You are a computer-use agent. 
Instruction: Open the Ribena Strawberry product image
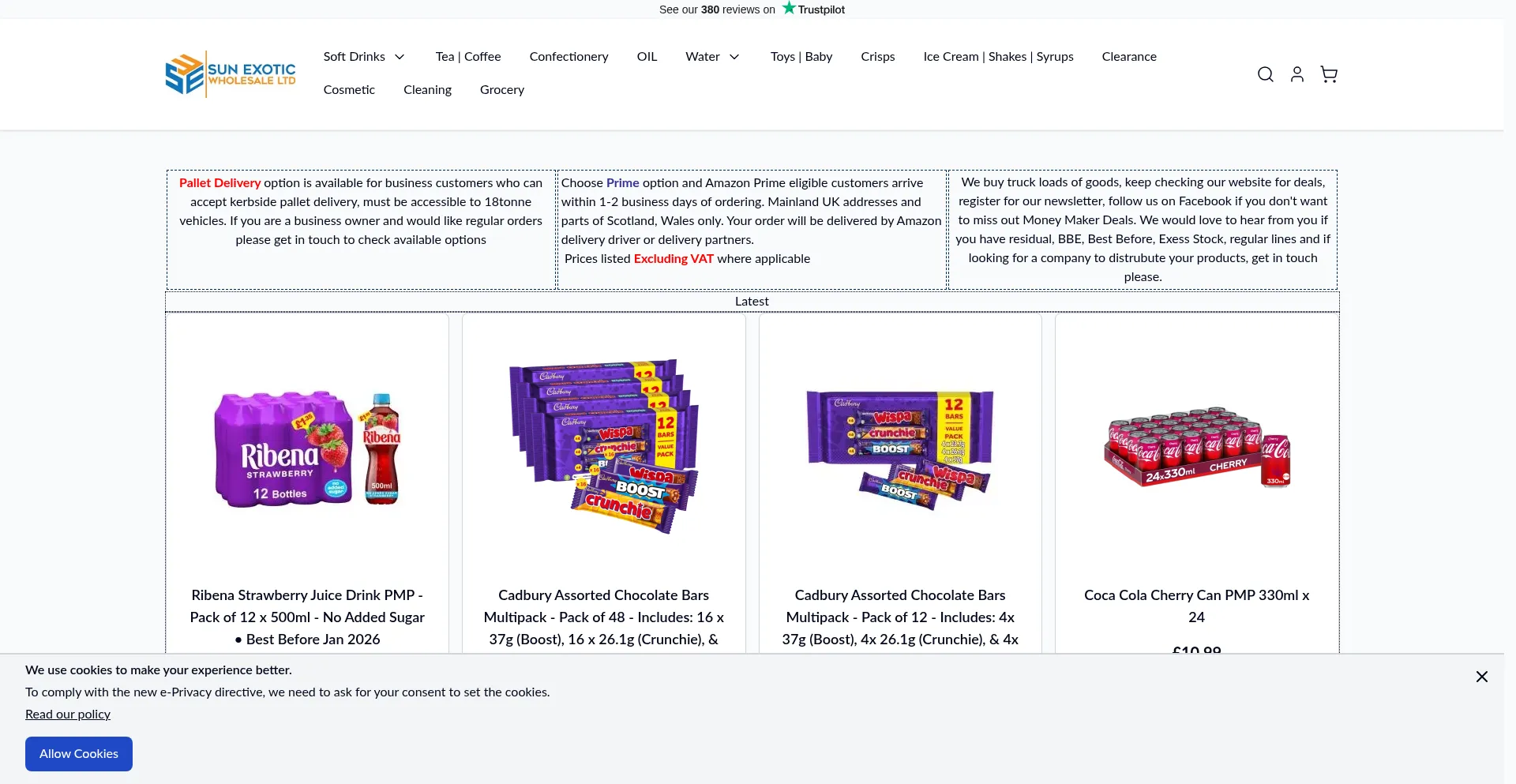[x=307, y=448]
